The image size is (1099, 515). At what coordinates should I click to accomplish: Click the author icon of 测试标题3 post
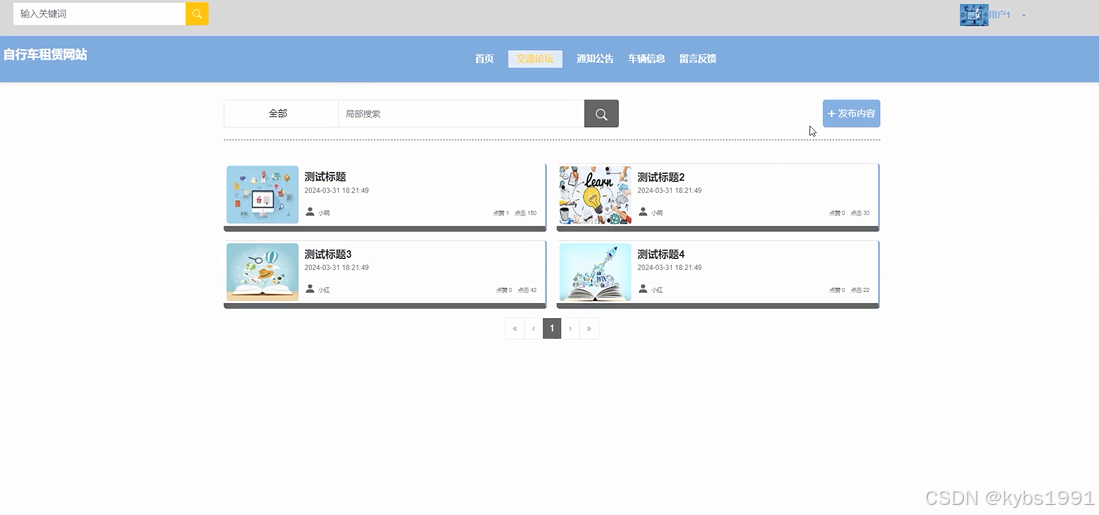click(310, 289)
